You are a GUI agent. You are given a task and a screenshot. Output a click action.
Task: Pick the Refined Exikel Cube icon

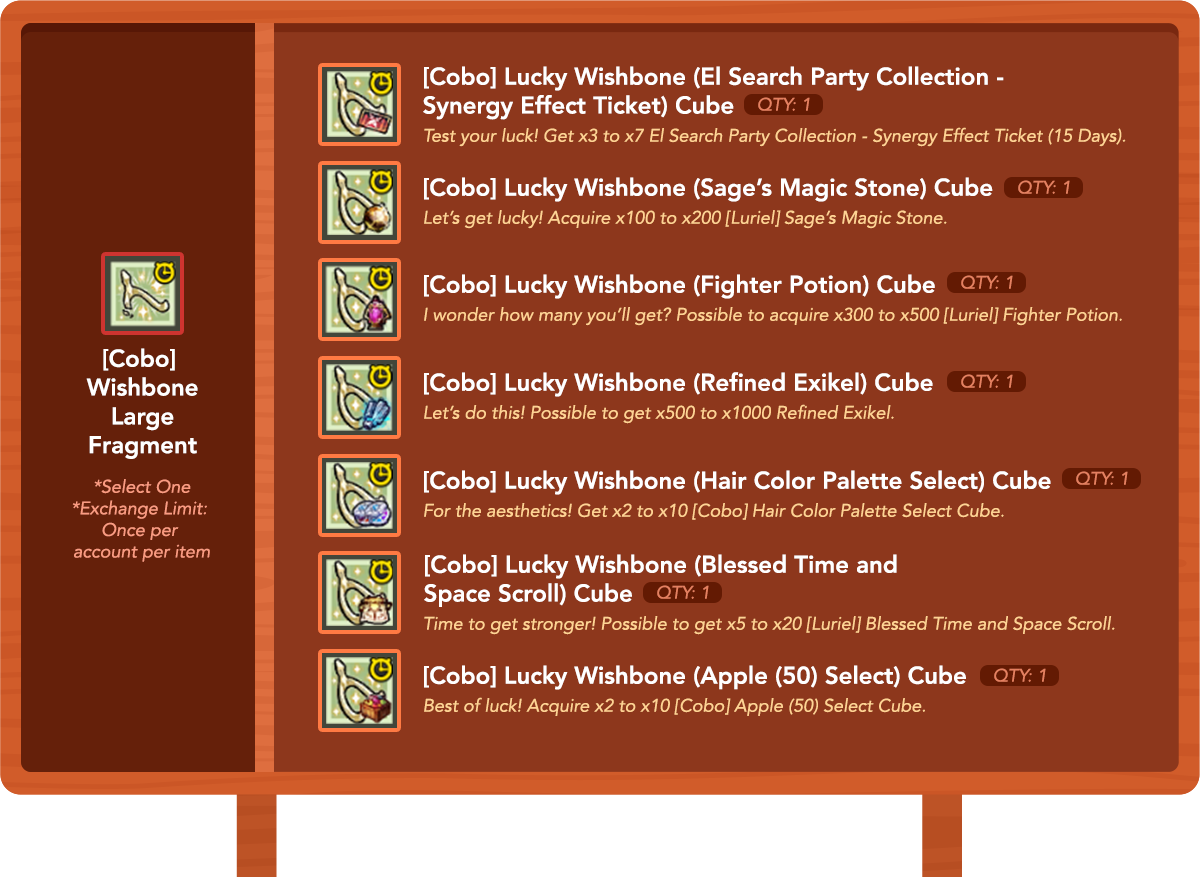point(359,397)
